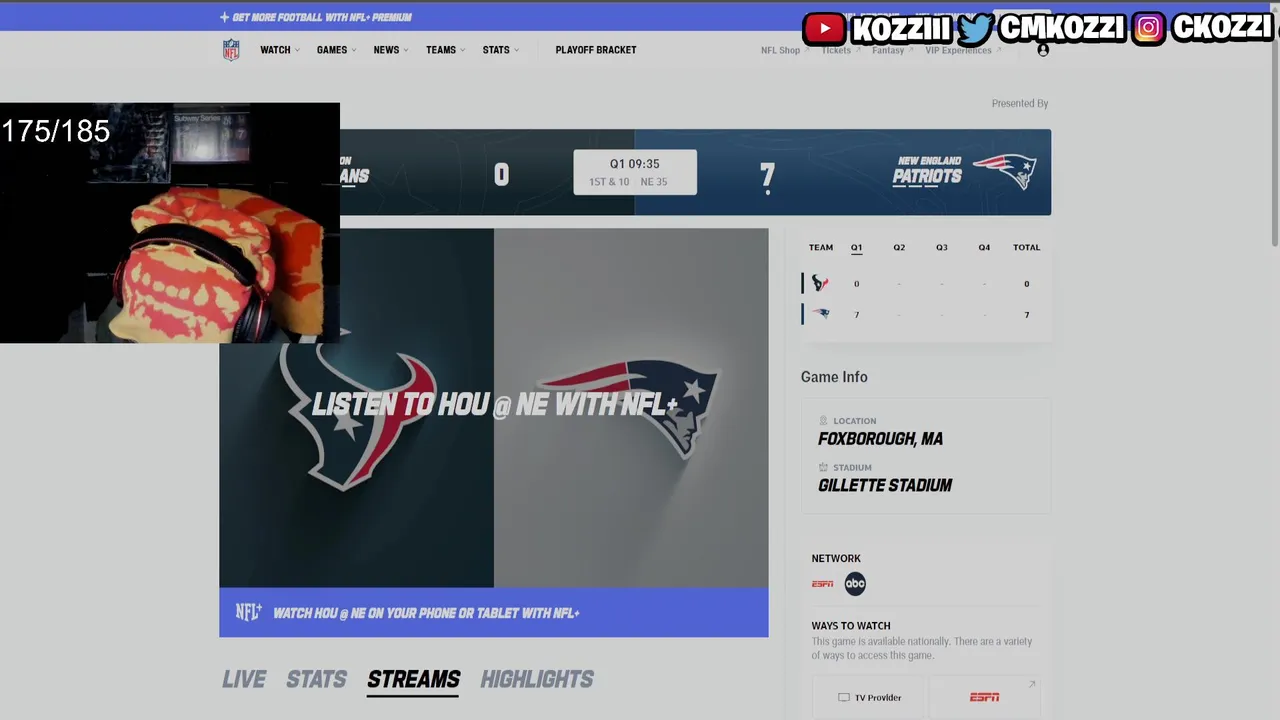Image resolution: width=1280 pixels, height=720 pixels.
Task: Select the Q1 column header
Action: (856, 247)
